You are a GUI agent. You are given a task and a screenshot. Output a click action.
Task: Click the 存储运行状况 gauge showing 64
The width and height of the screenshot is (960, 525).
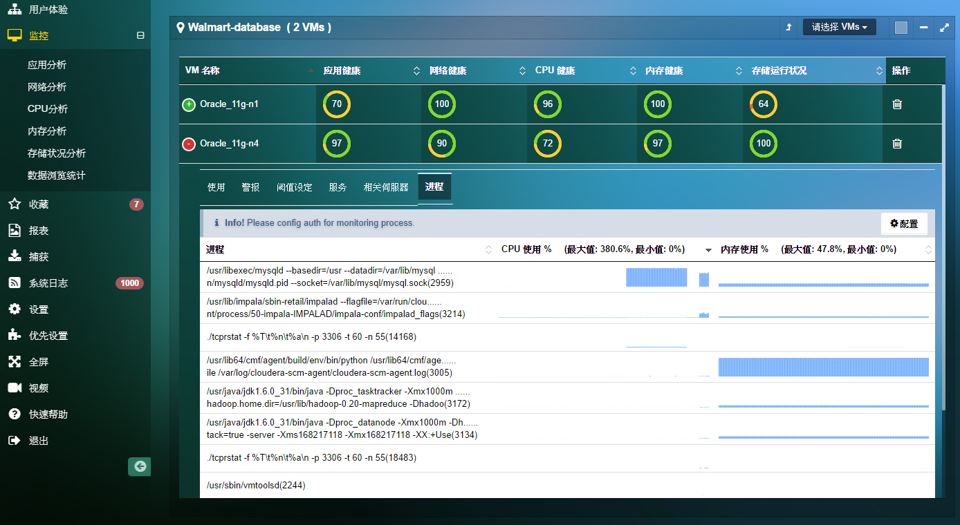point(763,104)
